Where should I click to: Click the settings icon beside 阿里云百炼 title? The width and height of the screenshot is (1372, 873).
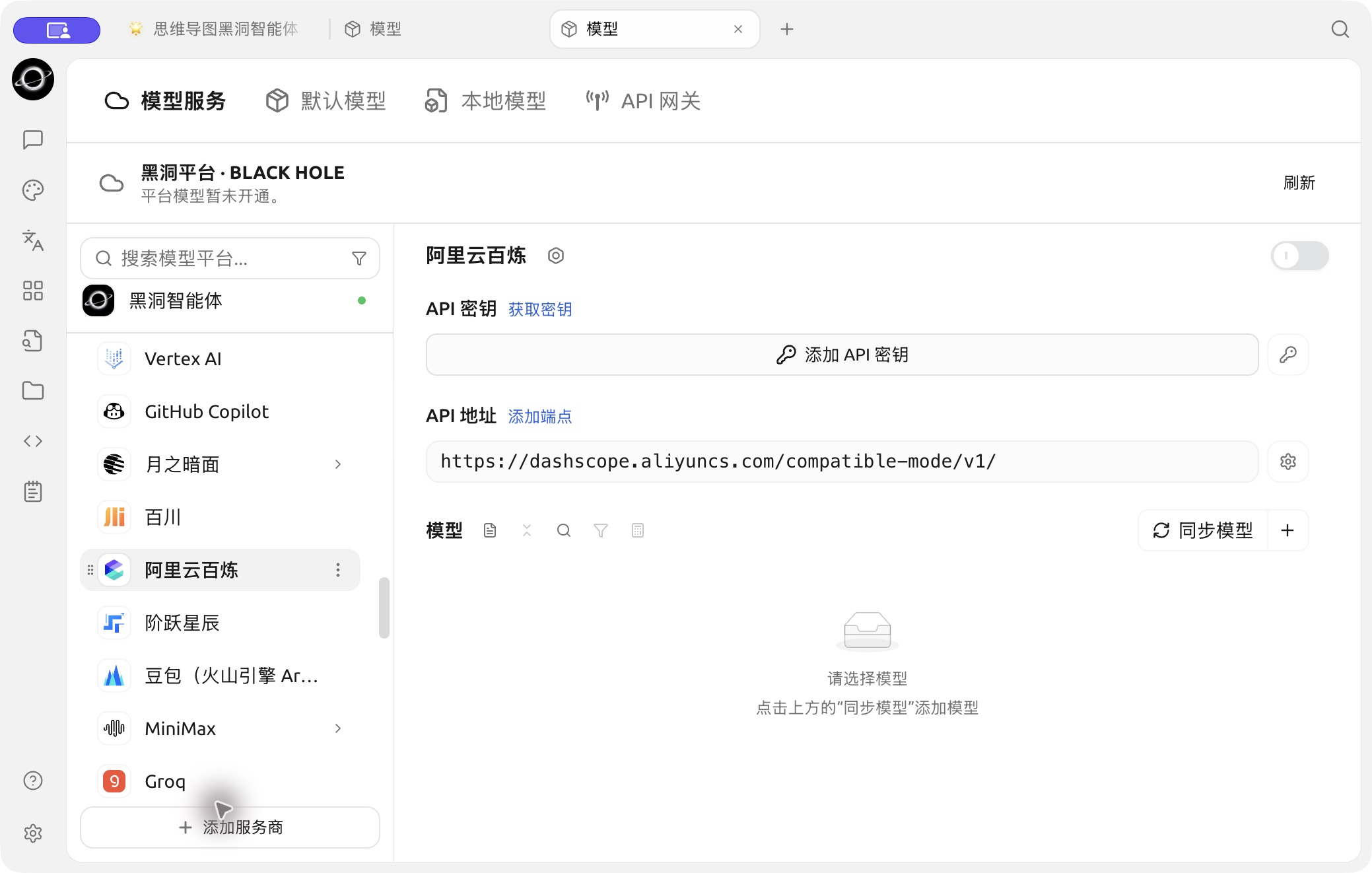556,256
